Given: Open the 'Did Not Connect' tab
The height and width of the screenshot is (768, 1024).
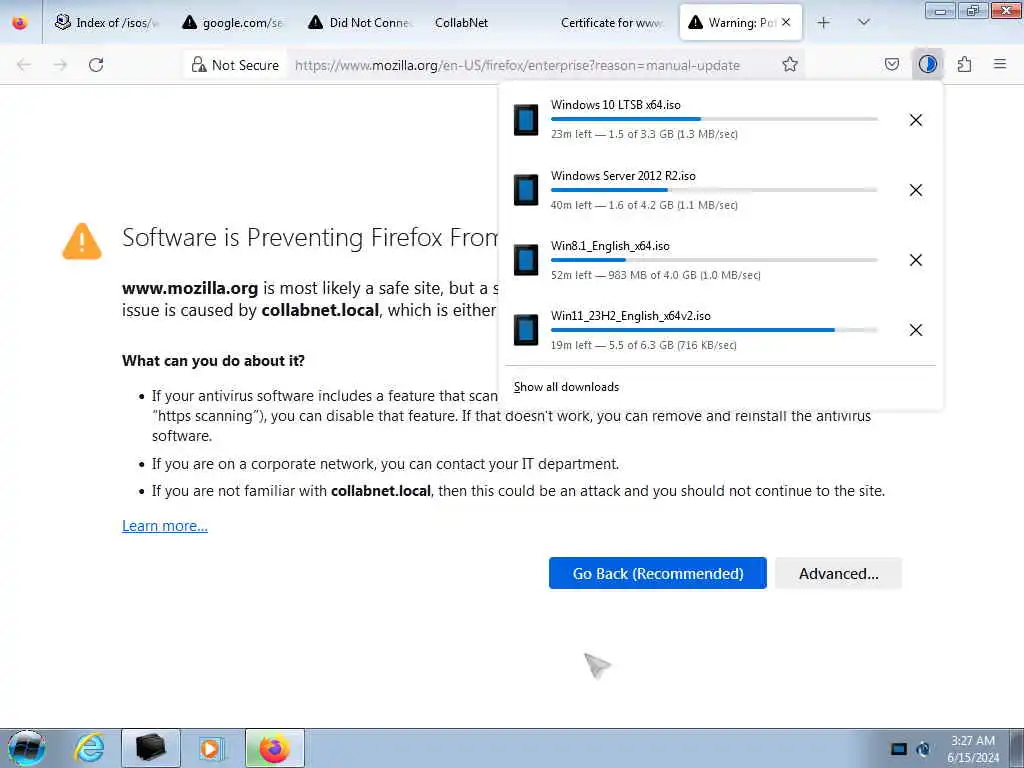Looking at the screenshot, I should (360, 22).
